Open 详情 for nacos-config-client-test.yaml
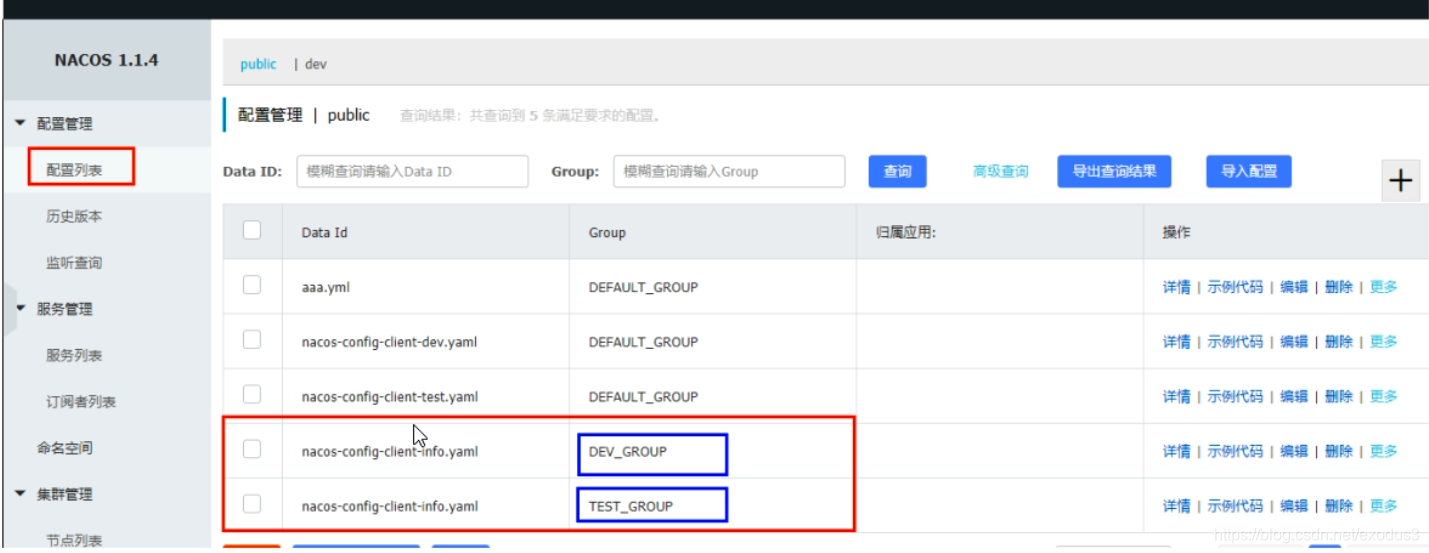The width and height of the screenshot is (1429, 553). coord(1176,396)
